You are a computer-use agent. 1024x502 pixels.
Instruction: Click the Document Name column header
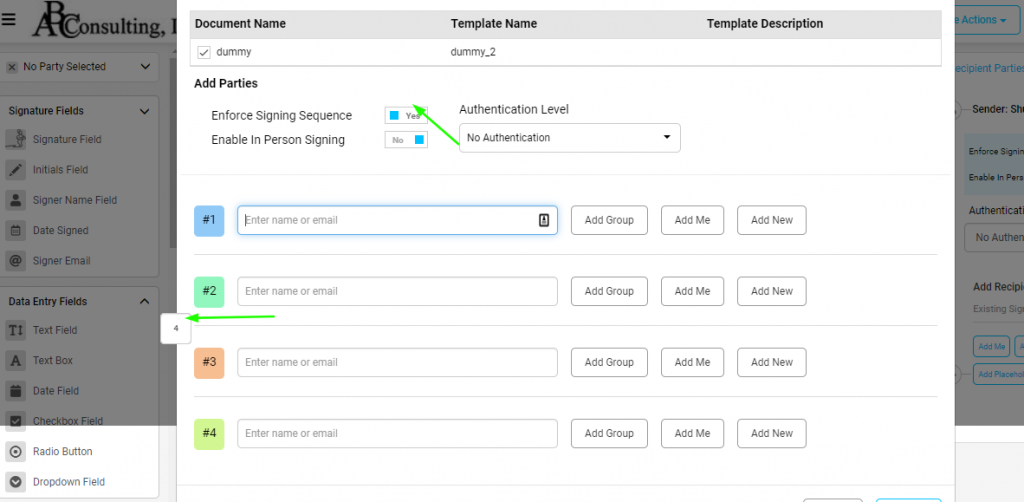[x=240, y=24]
